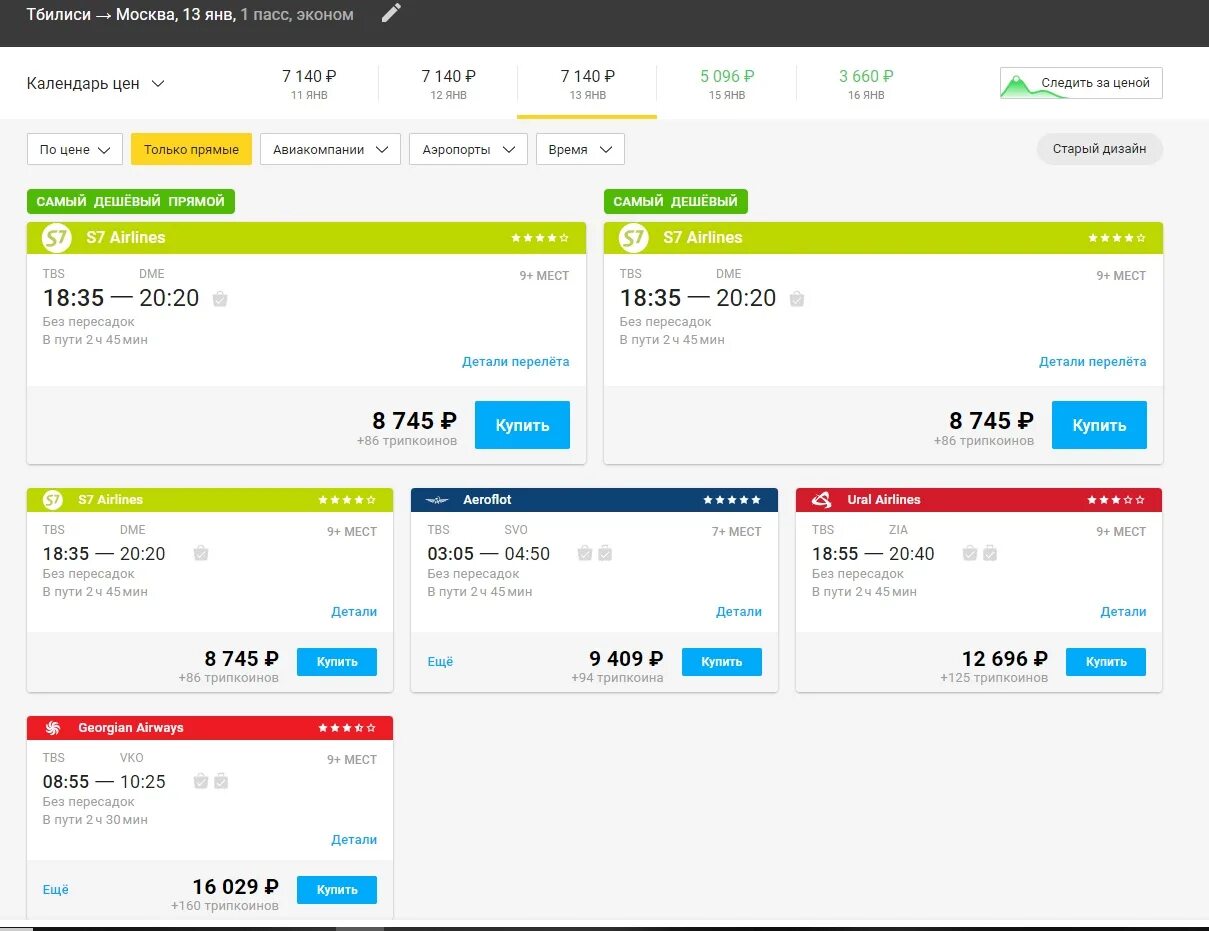Image resolution: width=1209 pixels, height=931 pixels.
Task: Buy the 'Самый дешёвый' S7 ticket
Action: pos(1099,425)
